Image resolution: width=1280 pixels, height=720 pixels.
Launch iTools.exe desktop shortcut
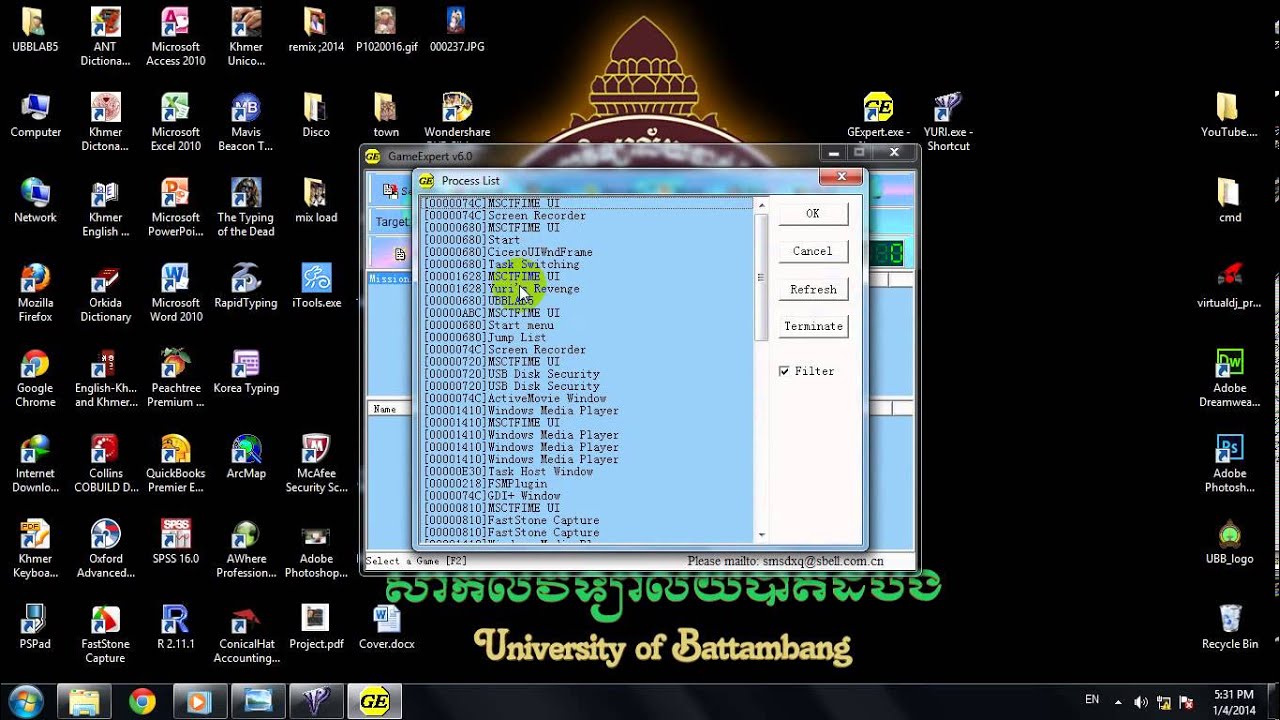316,285
